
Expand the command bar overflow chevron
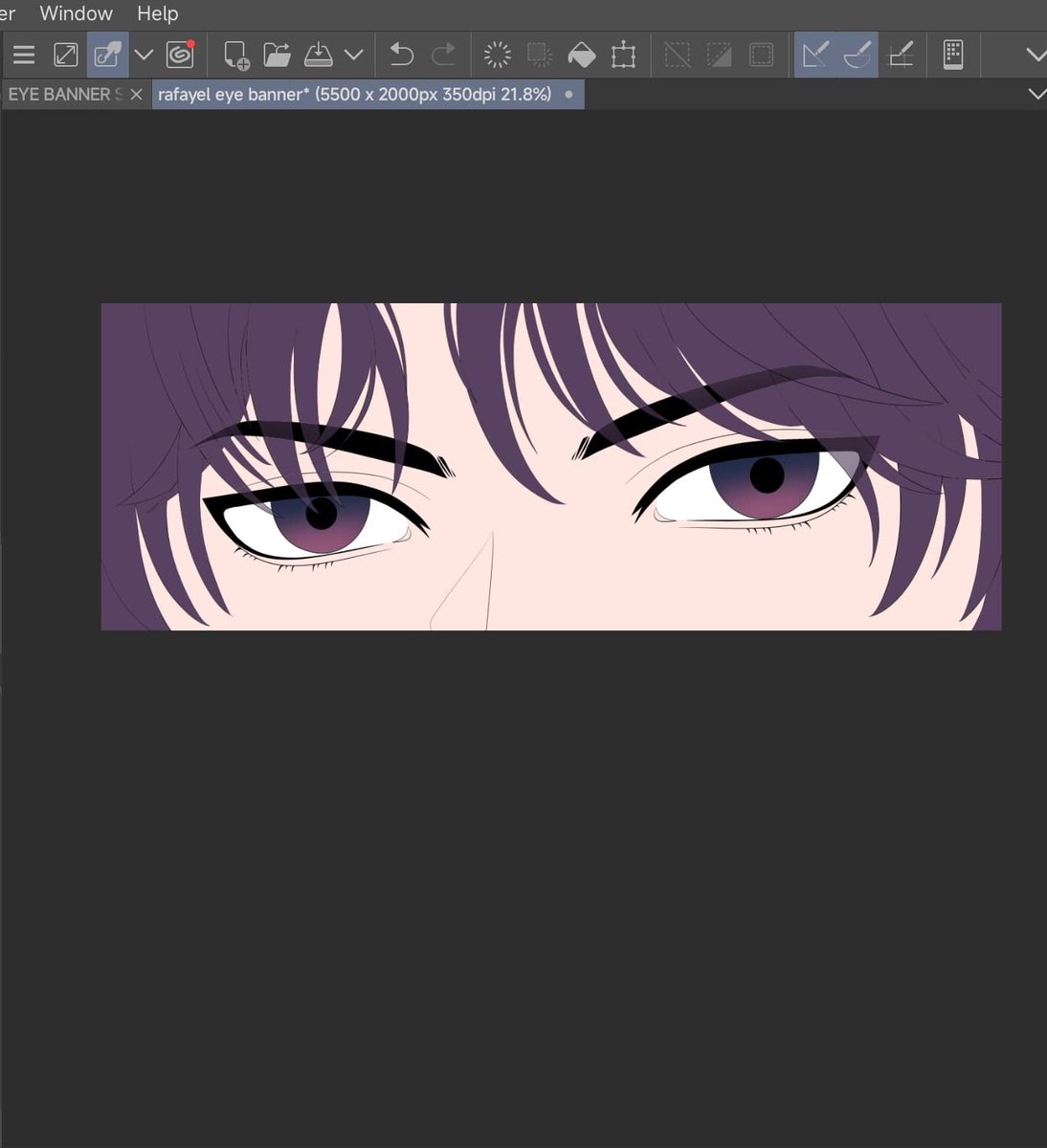click(x=1035, y=55)
